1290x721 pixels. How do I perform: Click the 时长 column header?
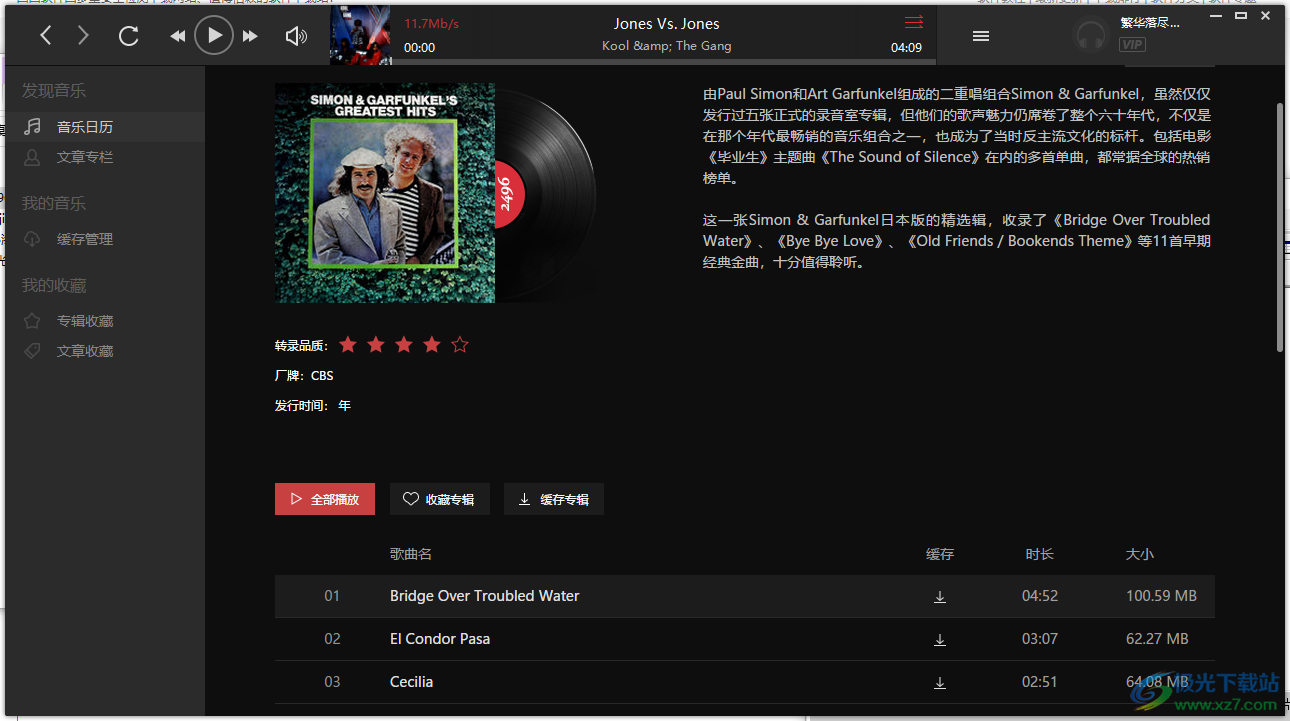[x=1040, y=554]
